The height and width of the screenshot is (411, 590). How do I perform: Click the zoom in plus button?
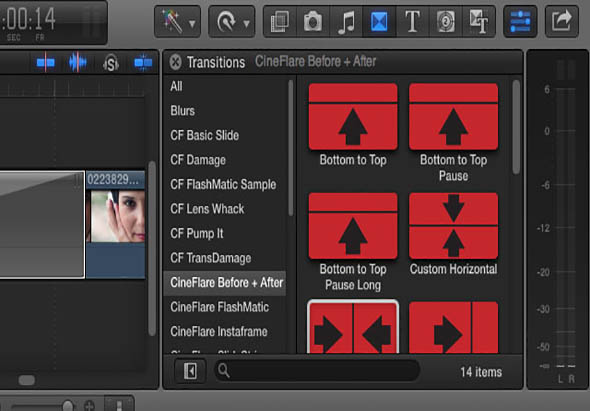[89, 406]
